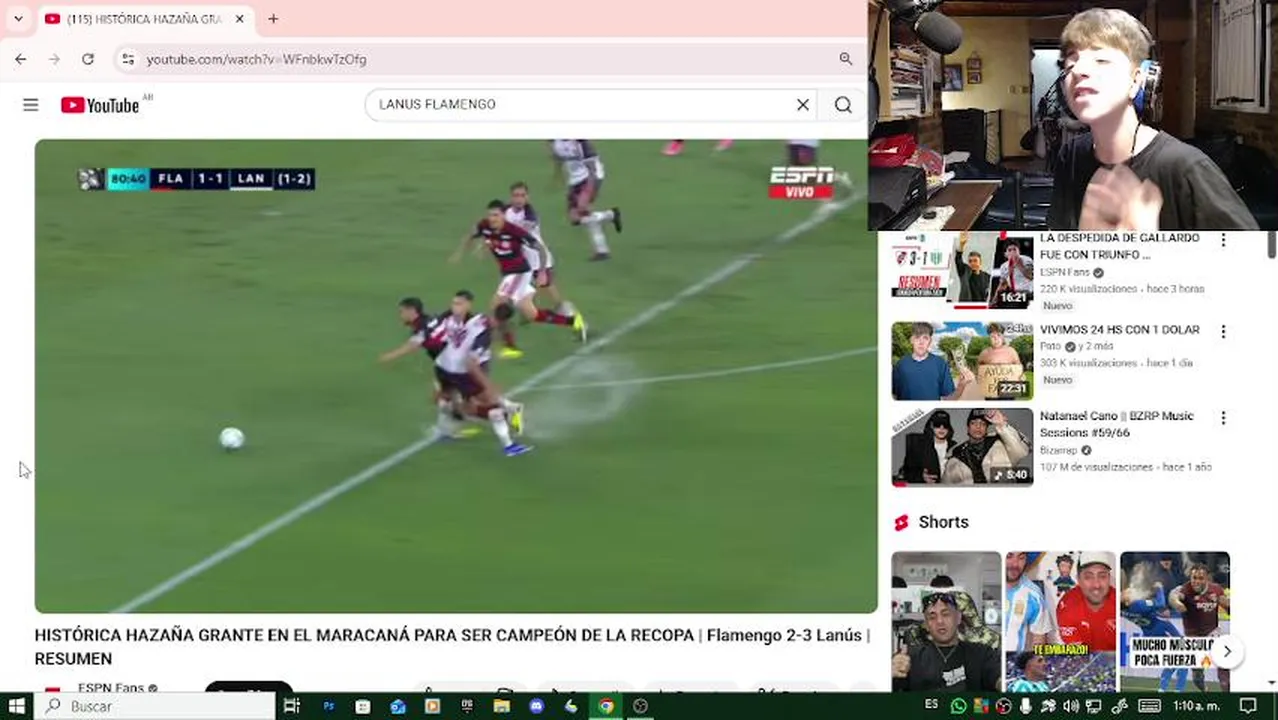Open Task View on the taskbar
Viewport: 1278px width, 720px height.
tap(291, 706)
